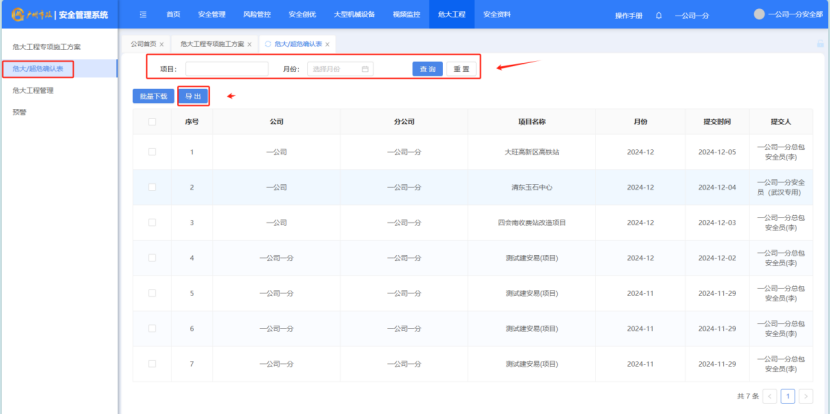Viewport: 831px width, 414px height.
Task: Open the 风险管控 top menu
Action: [x=257, y=15]
